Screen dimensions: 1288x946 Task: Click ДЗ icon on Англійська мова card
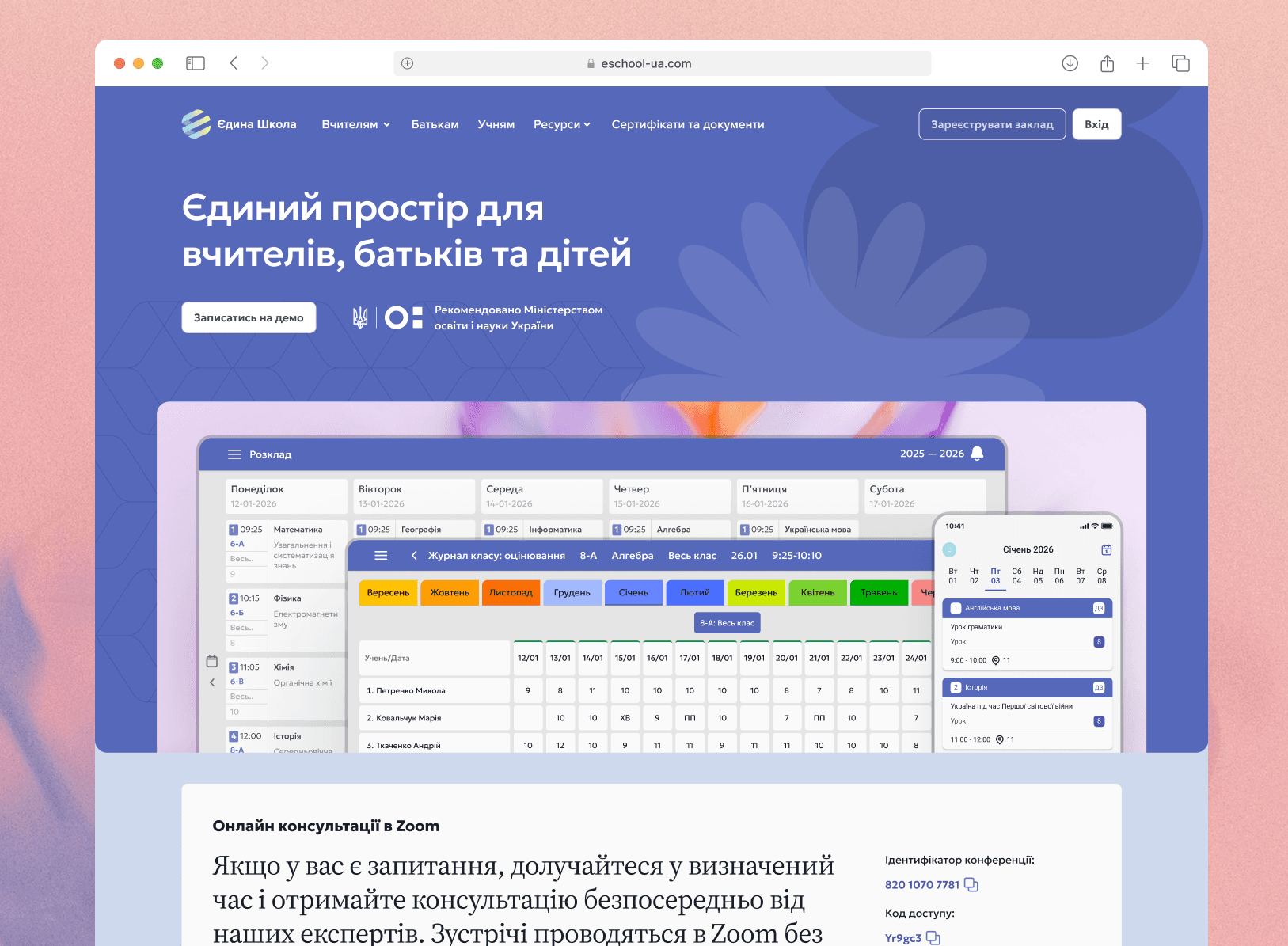click(x=1099, y=608)
